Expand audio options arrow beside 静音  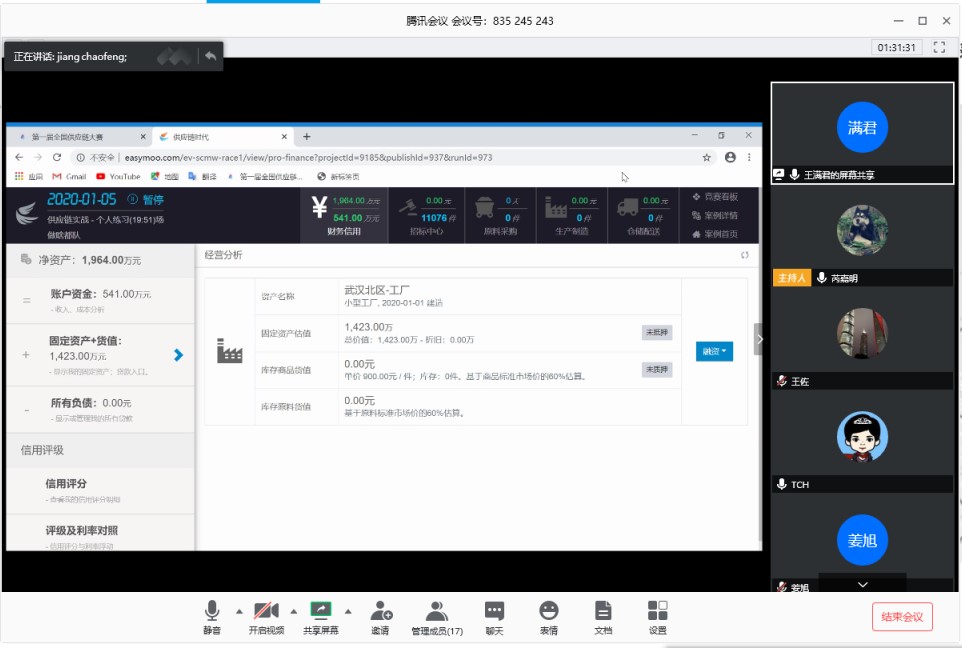click(238, 611)
